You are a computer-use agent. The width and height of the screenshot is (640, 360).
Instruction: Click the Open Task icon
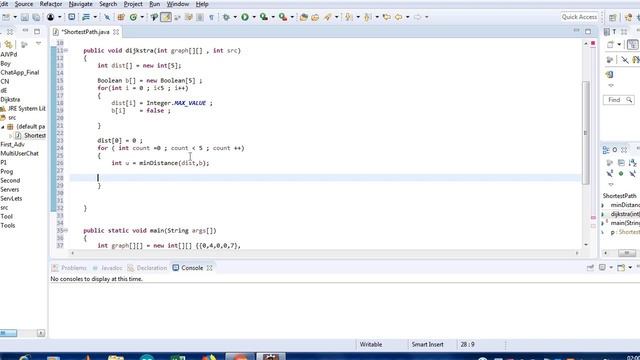click(x=315, y=17)
